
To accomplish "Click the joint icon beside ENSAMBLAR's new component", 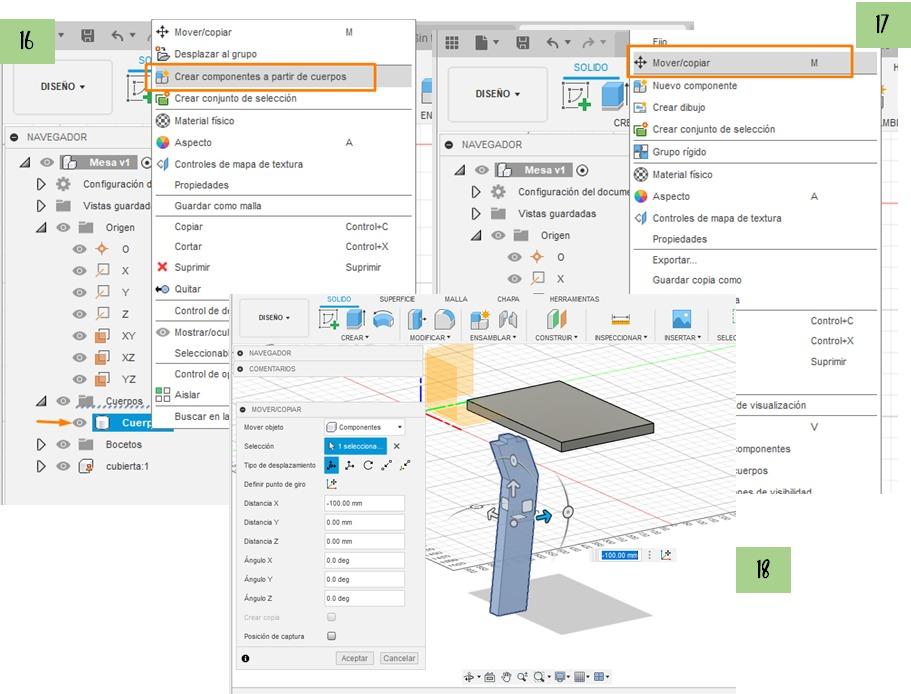I will tap(508, 319).
